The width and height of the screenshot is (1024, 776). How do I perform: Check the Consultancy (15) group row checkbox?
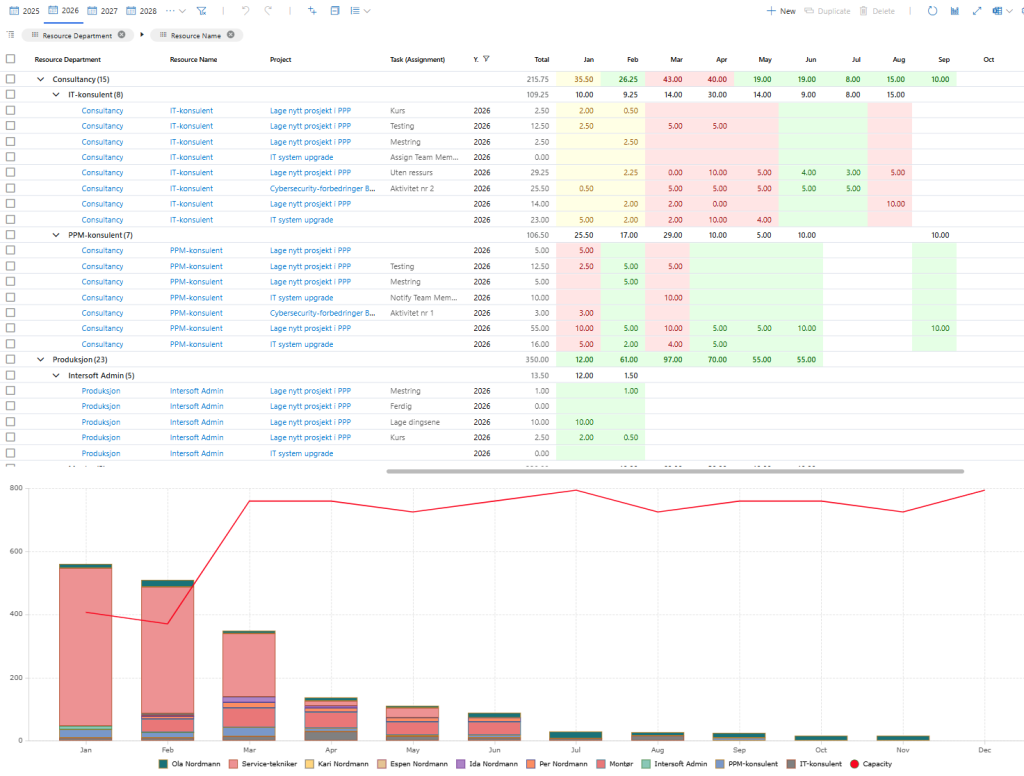pos(10,78)
